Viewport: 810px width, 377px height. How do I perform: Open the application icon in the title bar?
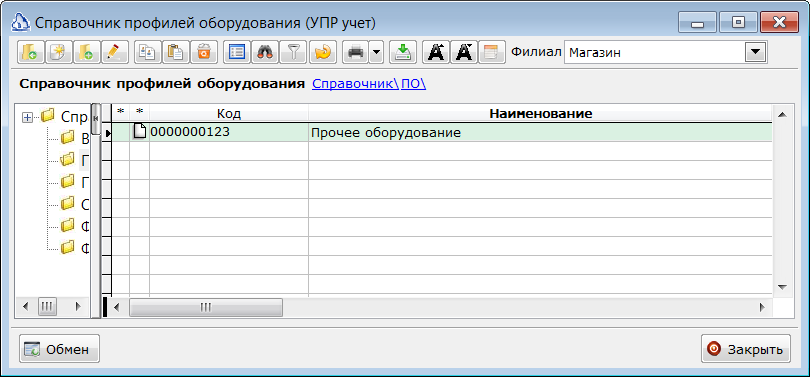[x=21, y=23]
